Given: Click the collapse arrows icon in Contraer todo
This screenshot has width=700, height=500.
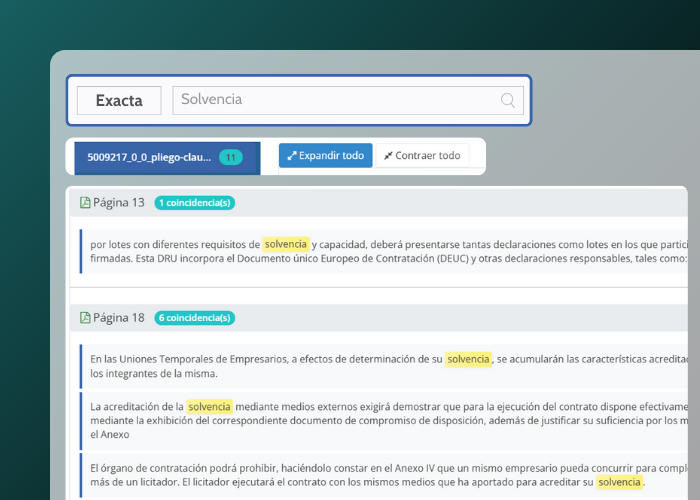Looking at the screenshot, I should point(388,156).
